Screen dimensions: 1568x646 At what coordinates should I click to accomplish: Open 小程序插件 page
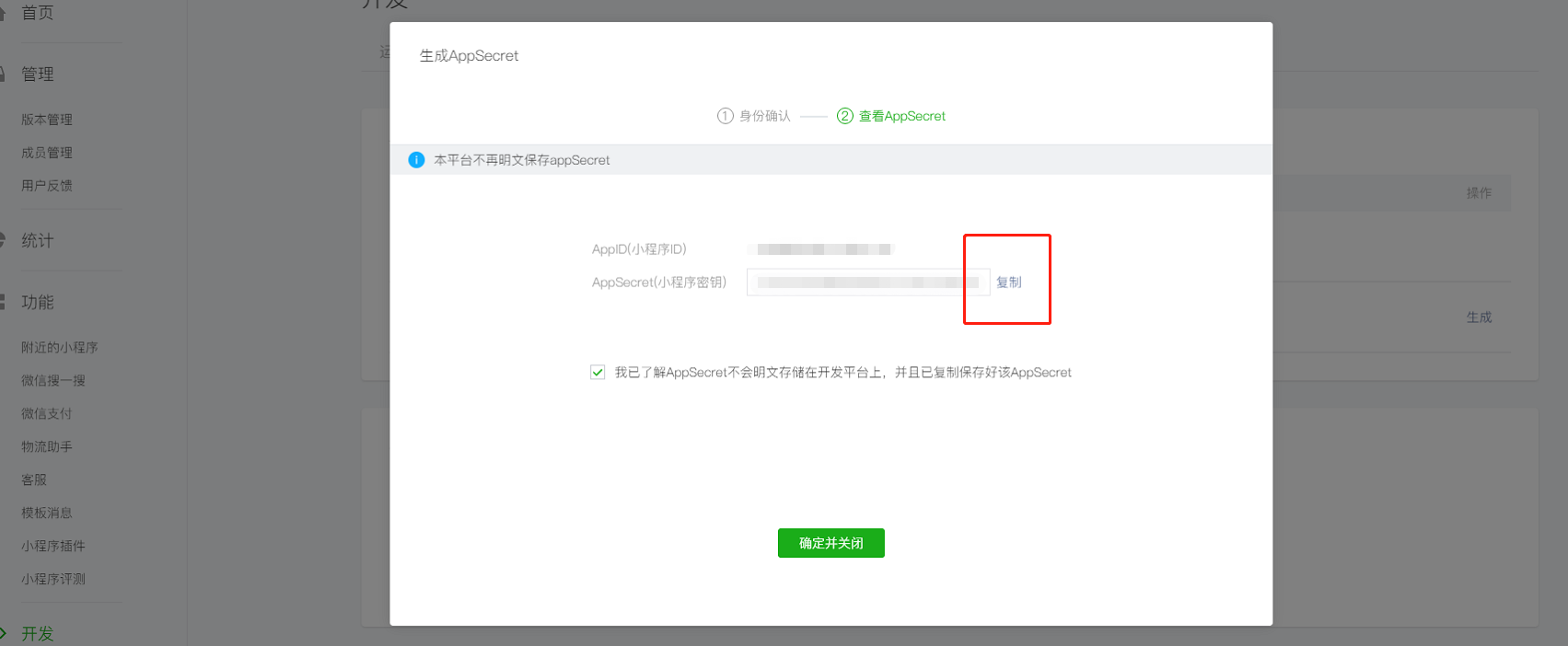point(53,547)
